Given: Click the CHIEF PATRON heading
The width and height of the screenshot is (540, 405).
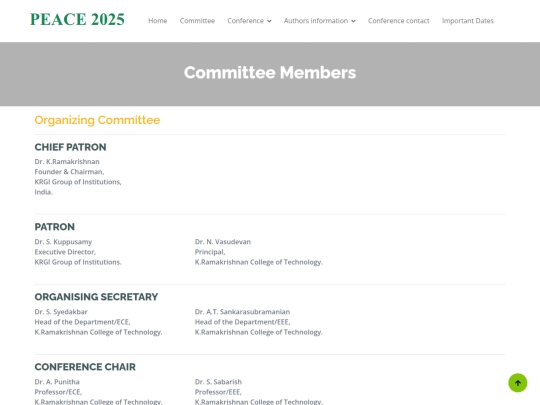Looking at the screenshot, I should (x=70, y=147).
